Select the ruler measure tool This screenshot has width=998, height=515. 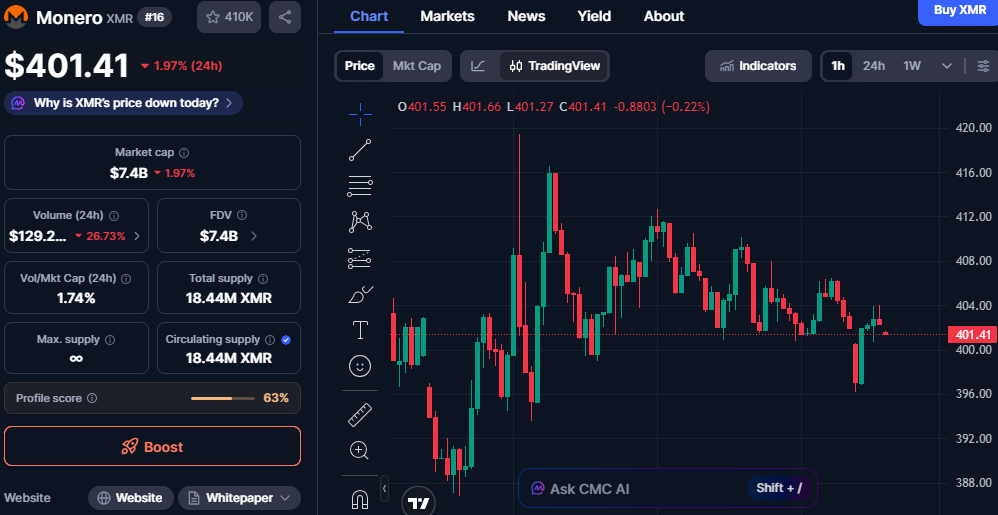pyautogui.click(x=360, y=413)
